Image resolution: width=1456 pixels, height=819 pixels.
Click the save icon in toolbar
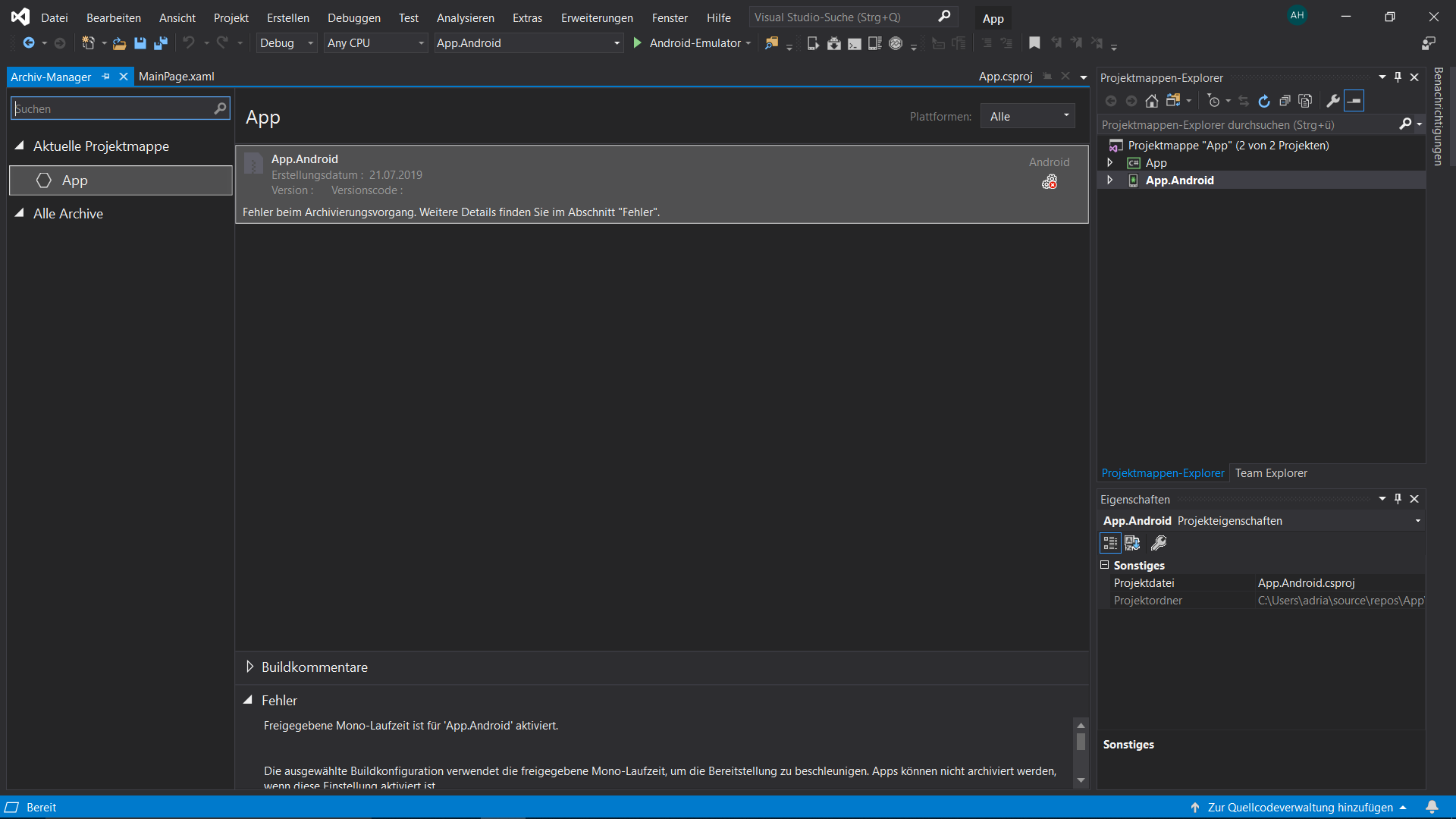(x=140, y=43)
